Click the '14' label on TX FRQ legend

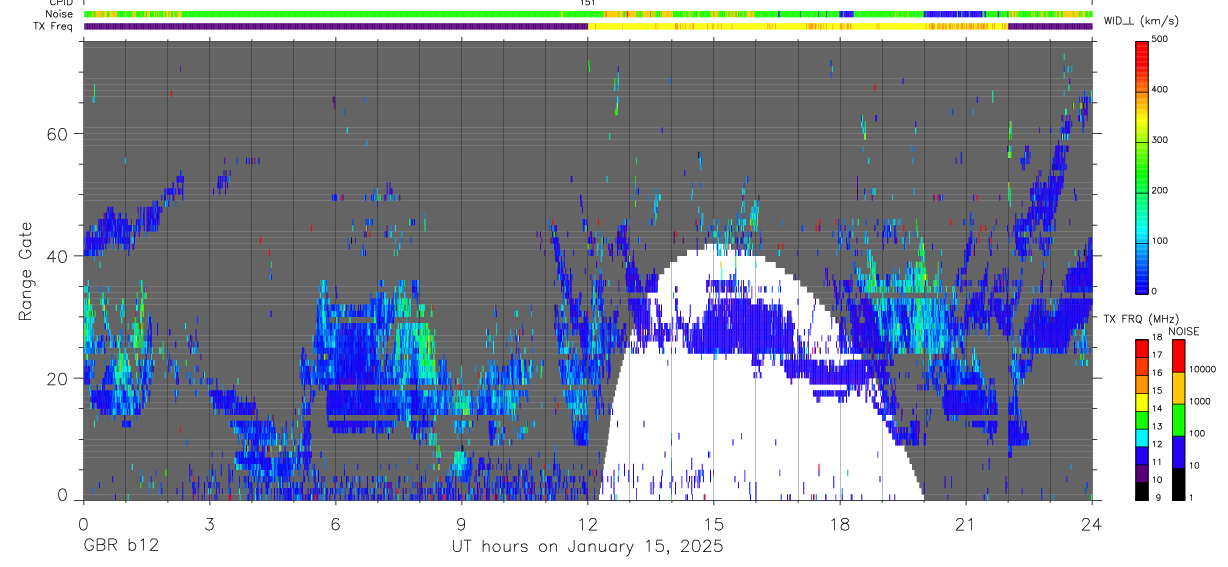[1157, 409]
